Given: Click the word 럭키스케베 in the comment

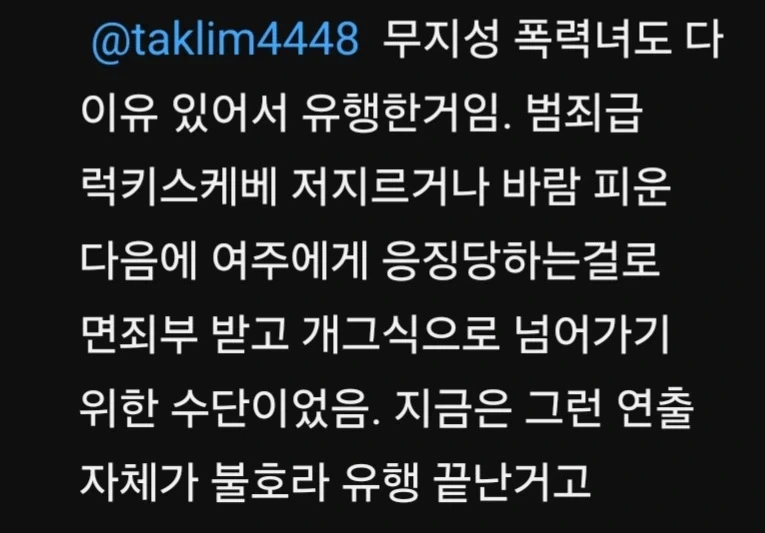Looking at the screenshot, I should click(x=179, y=188).
